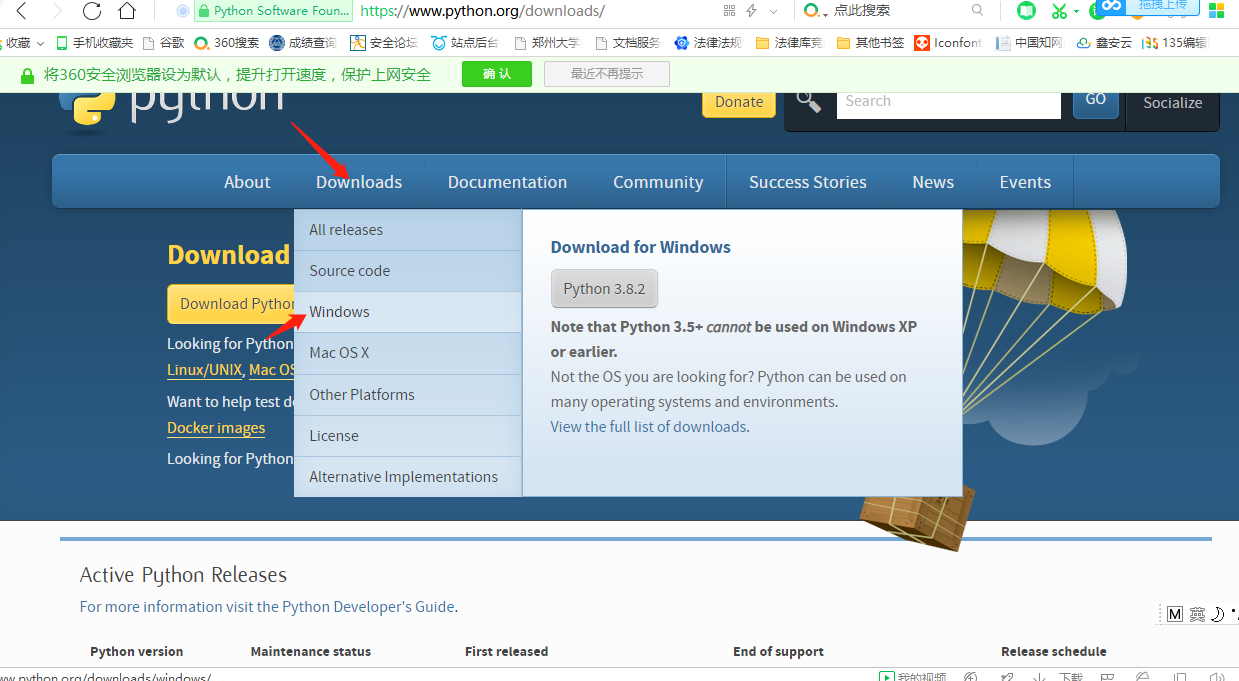
Task: Open the green scissors screenshot tool
Action: (x=1059, y=12)
